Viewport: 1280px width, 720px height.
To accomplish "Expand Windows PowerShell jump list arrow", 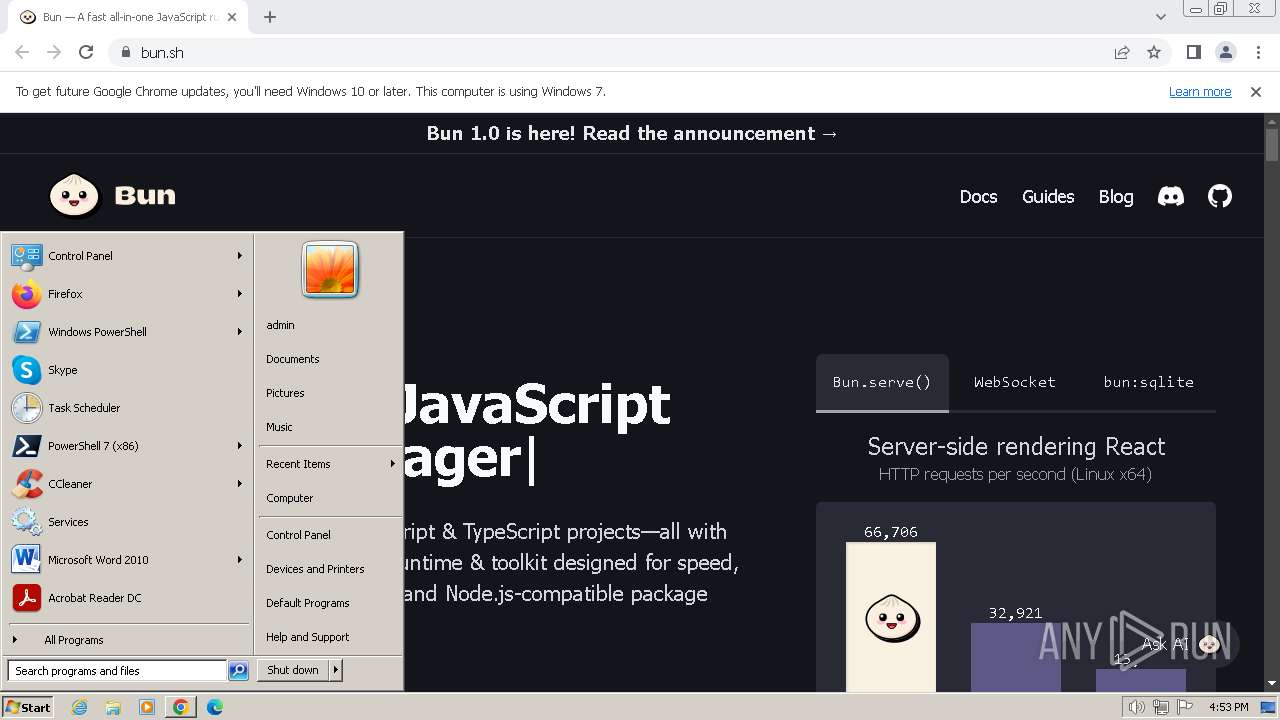I will (x=240, y=332).
